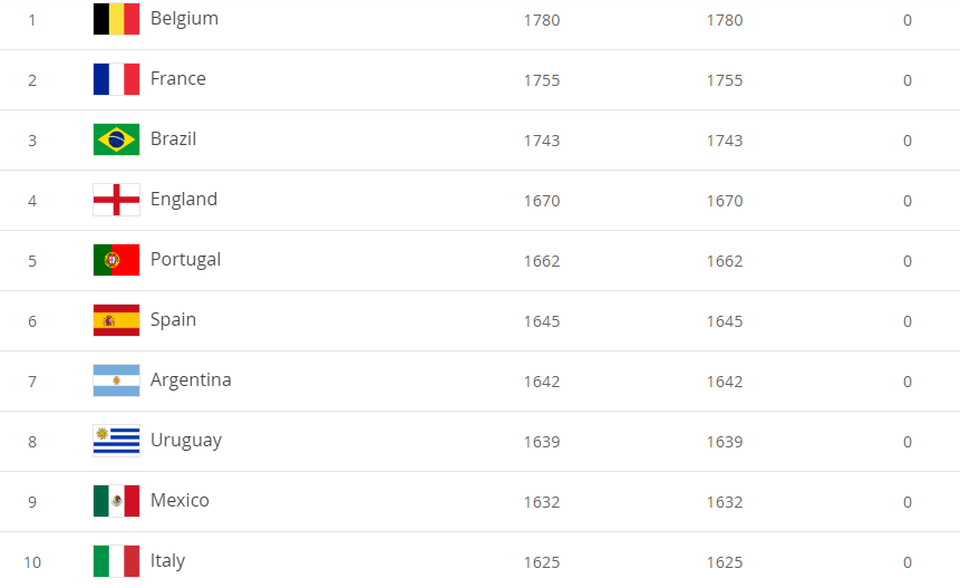Screen dimensions: 960x588
Task: Select the Portugal team name
Action: (x=186, y=260)
